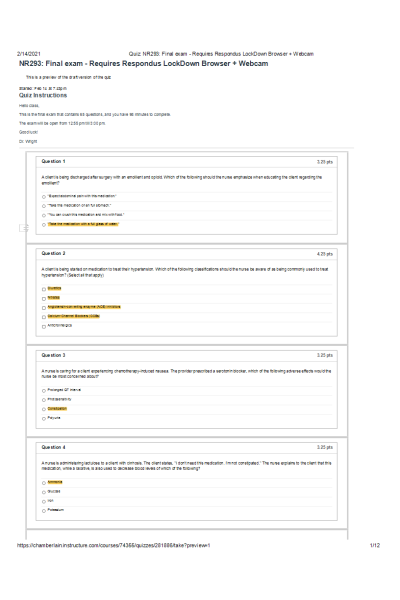Check the ACE inhibitors checkbox
The height and width of the screenshot is (600, 400).
(44, 308)
